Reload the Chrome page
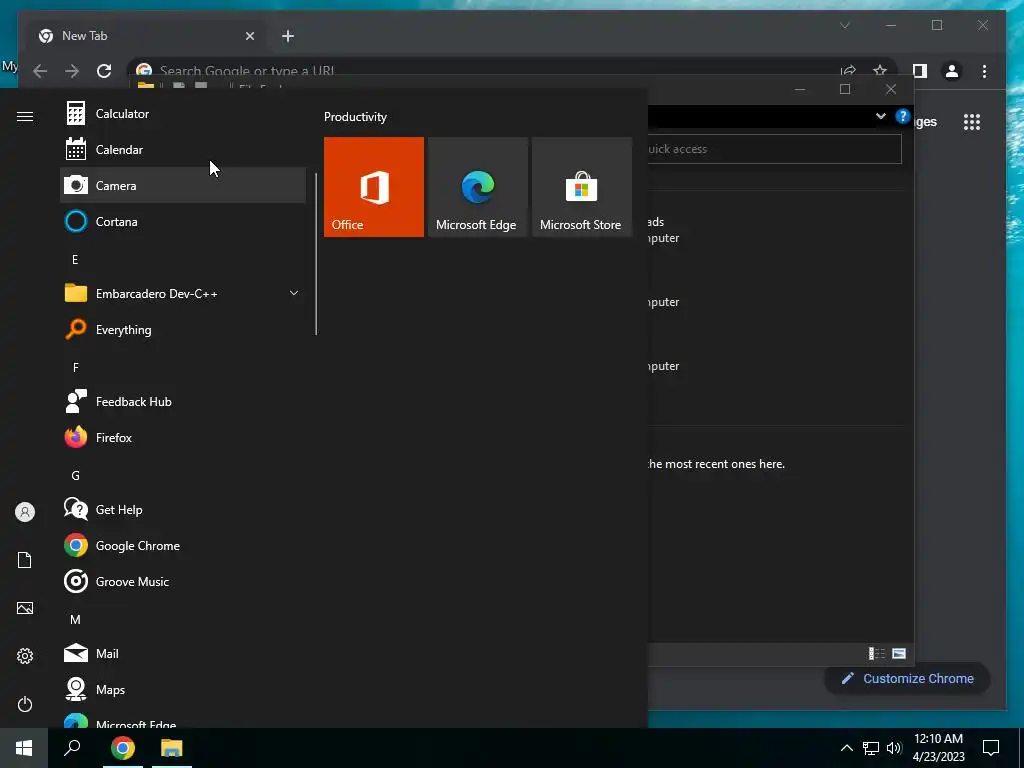1024x768 pixels. pyautogui.click(x=104, y=71)
